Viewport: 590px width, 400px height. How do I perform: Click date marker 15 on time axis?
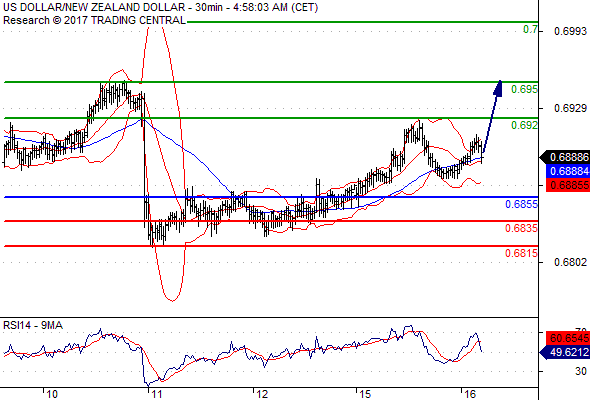tap(364, 394)
